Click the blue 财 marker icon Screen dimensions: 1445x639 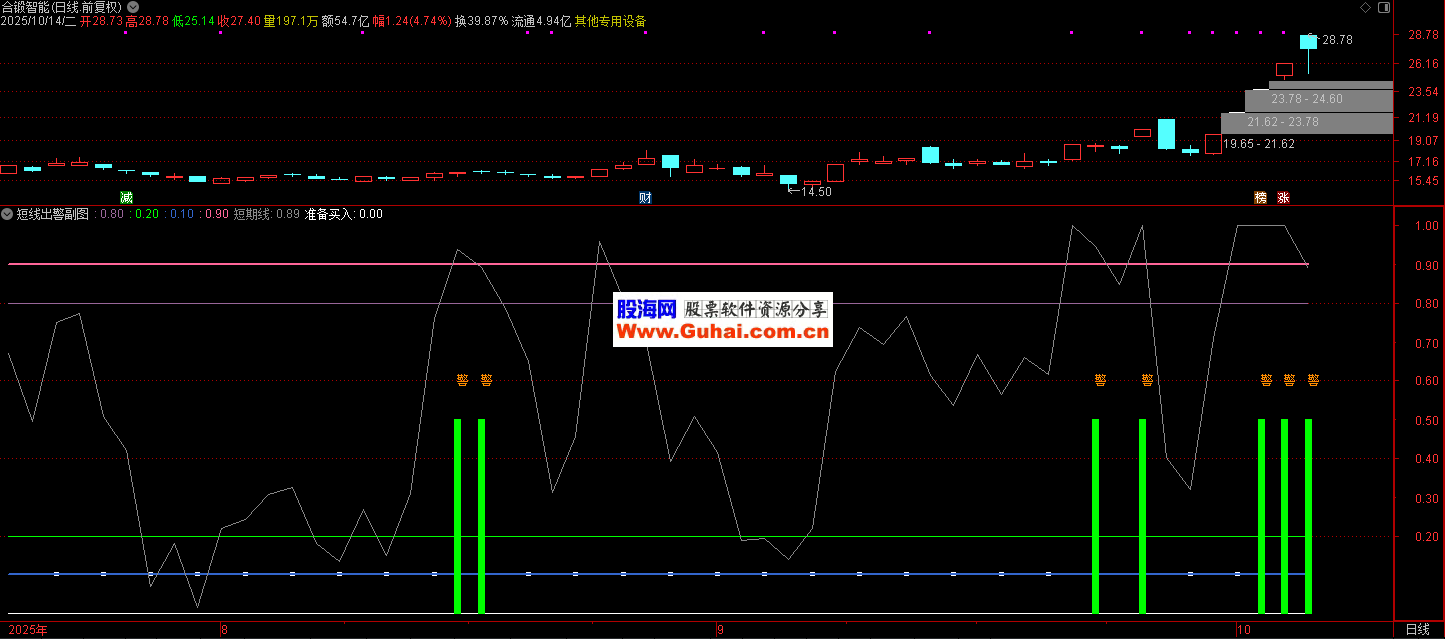[x=645, y=197]
